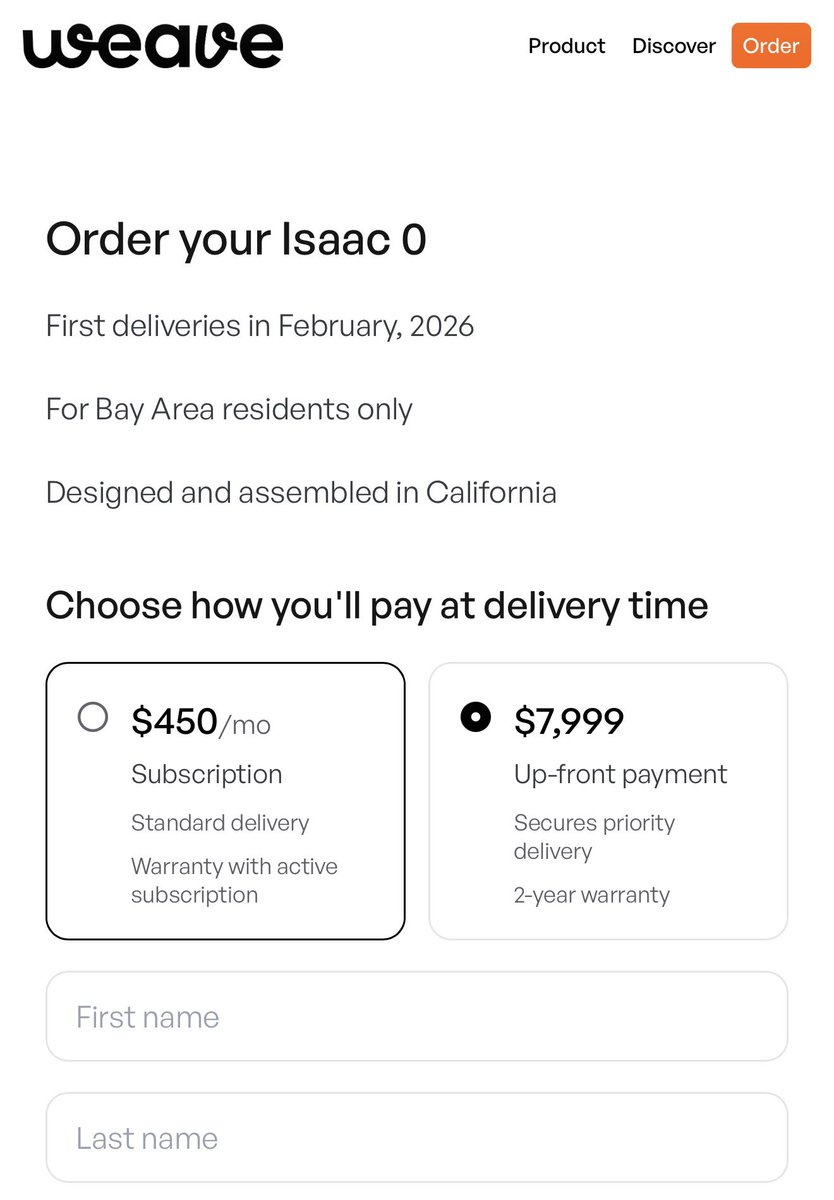
Task: Open the Discover menu item
Action: tap(674, 46)
